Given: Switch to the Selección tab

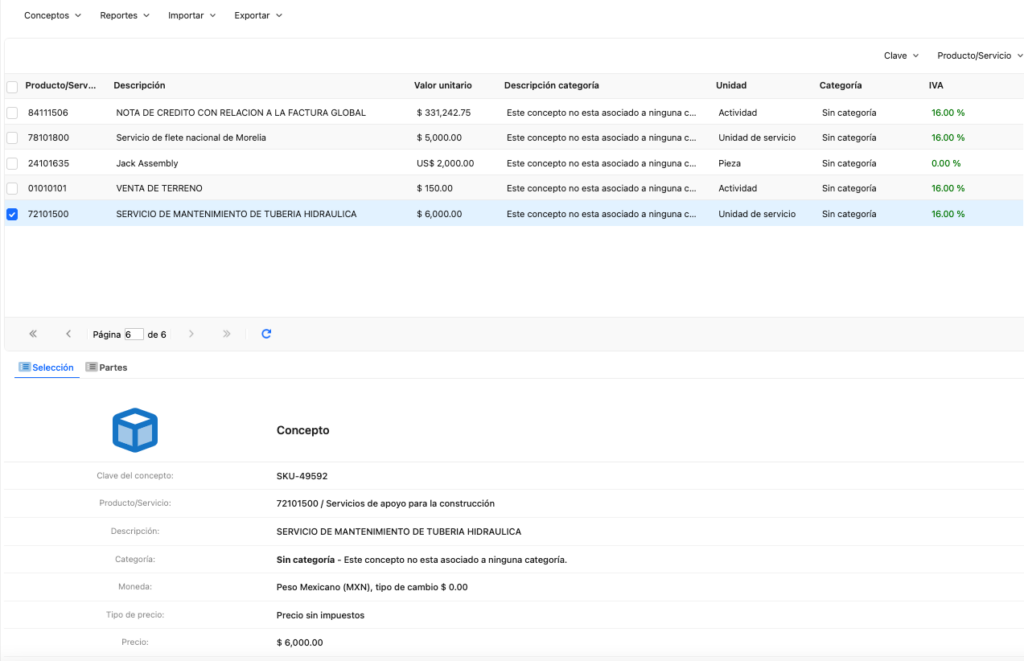Looking at the screenshot, I should 46,368.
